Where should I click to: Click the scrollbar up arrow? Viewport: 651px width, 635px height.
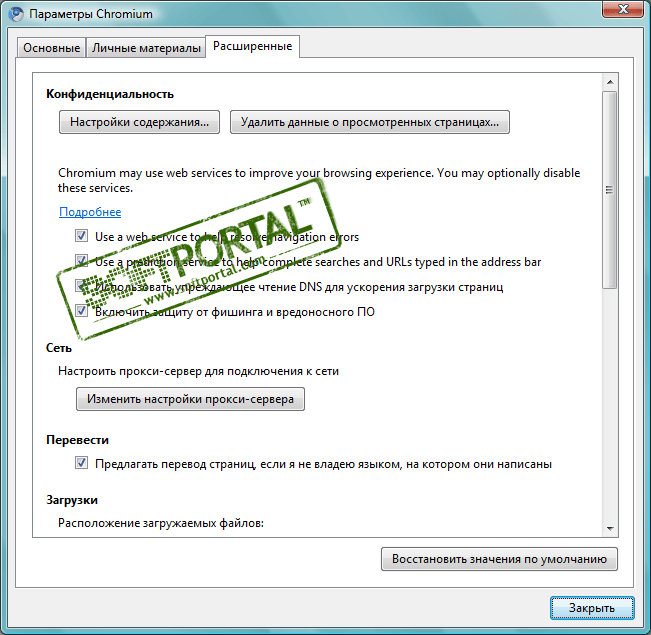(x=610, y=82)
